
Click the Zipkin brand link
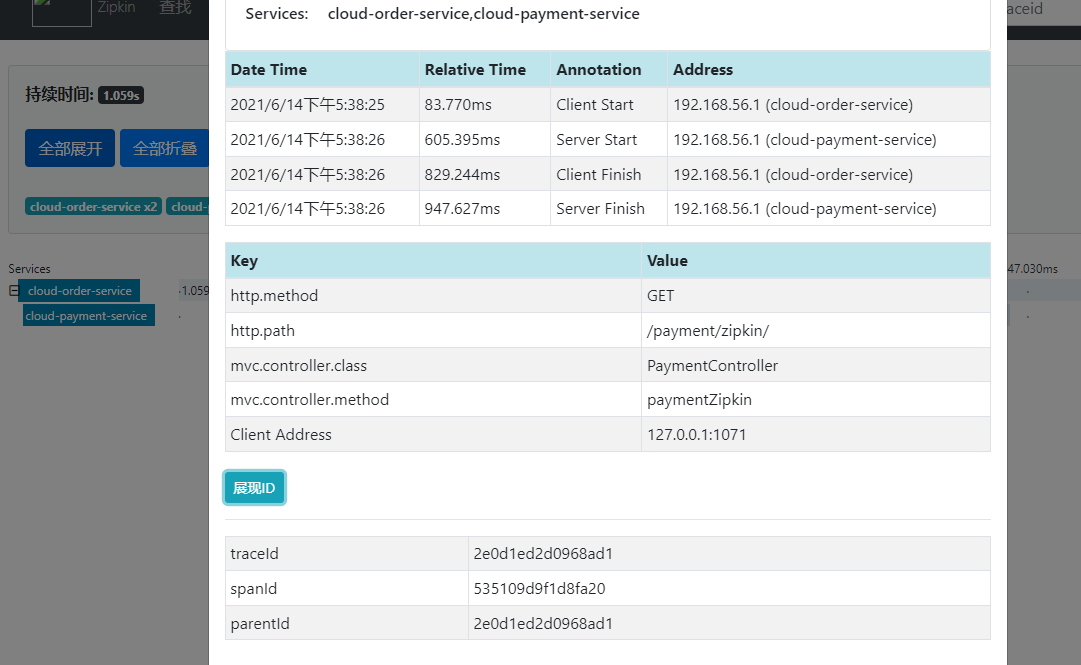pos(116,9)
